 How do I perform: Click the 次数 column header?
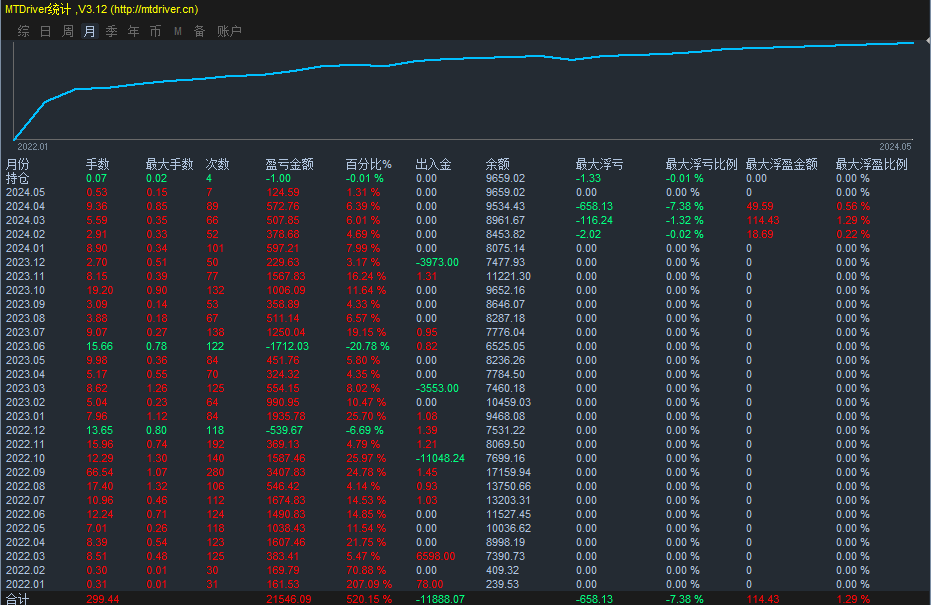click(x=217, y=164)
